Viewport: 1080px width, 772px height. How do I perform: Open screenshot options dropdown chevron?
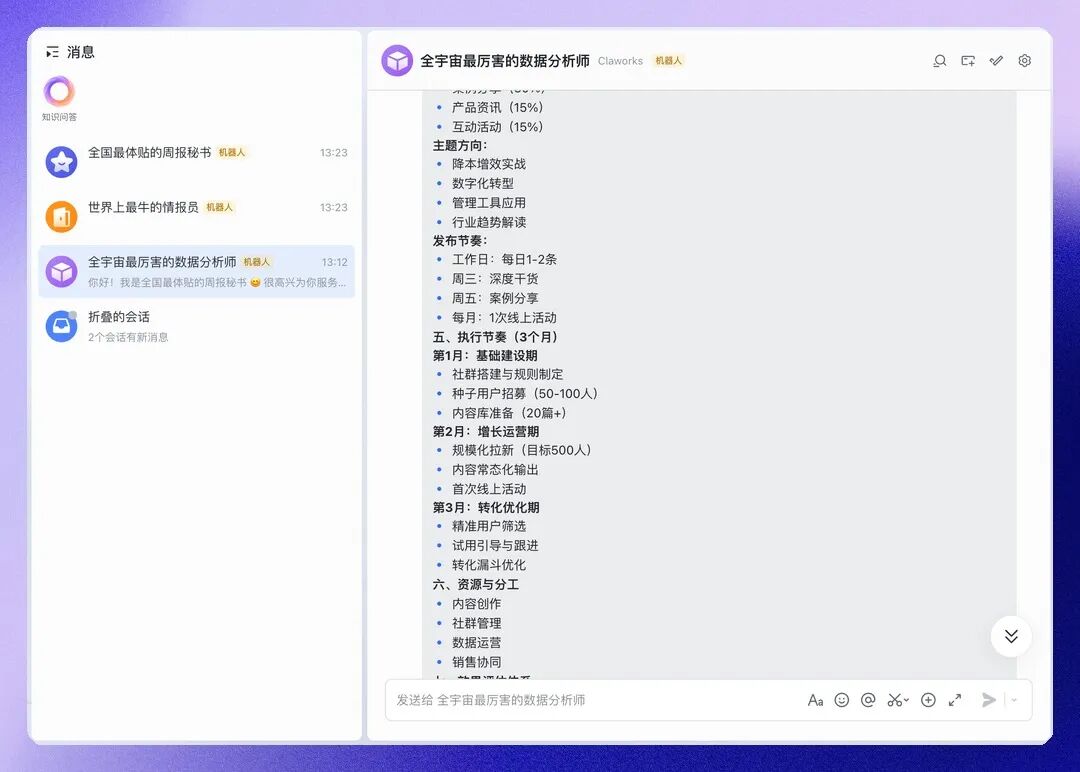click(906, 700)
